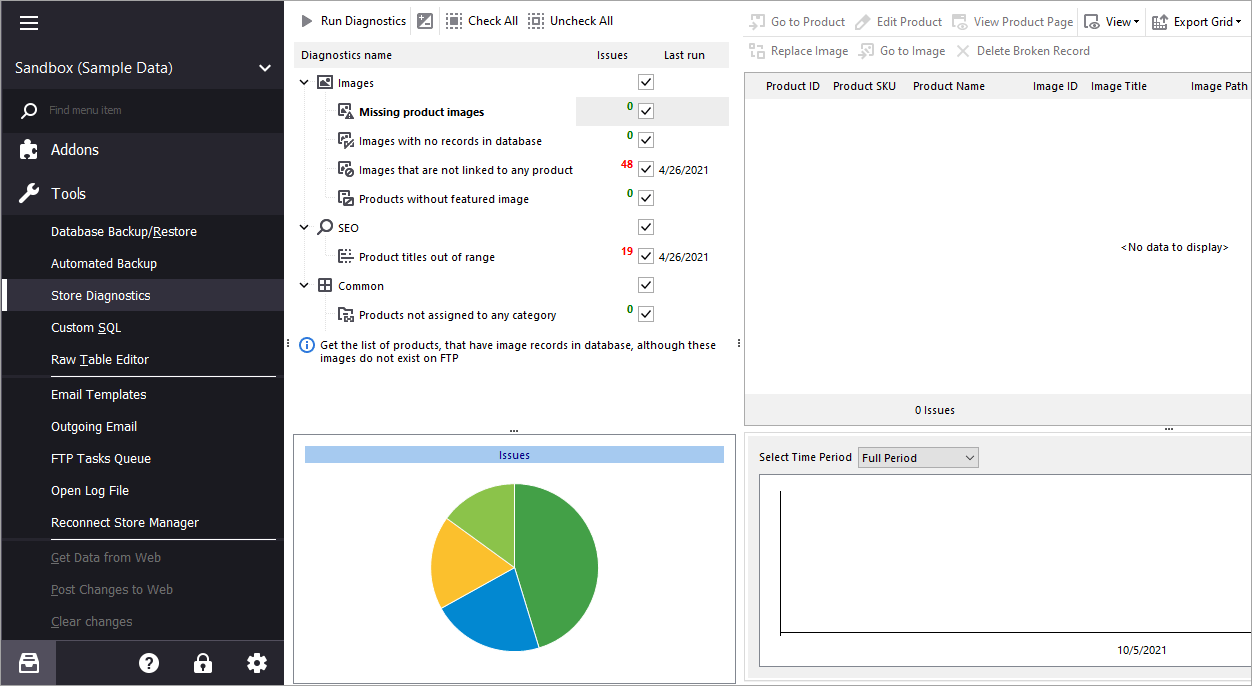Toggle the Product titles out of range checkbox

pyautogui.click(x=645, y=256)
